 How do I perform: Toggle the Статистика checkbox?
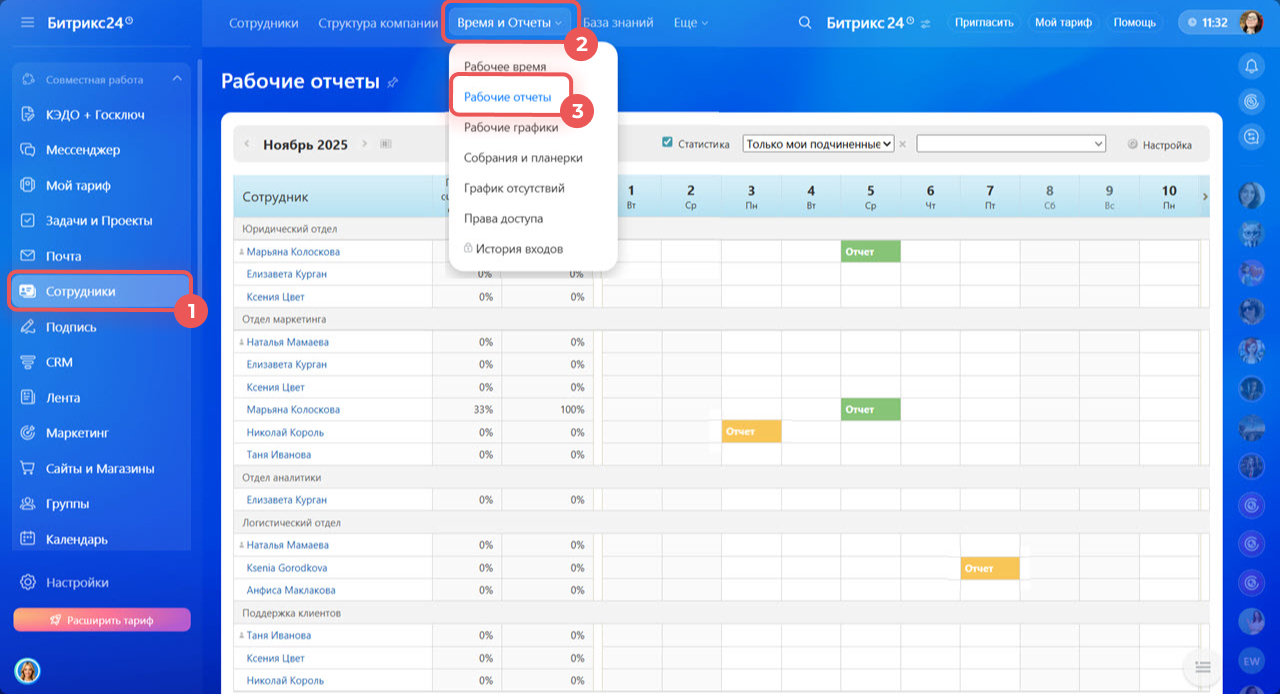[x=667, y=143]
